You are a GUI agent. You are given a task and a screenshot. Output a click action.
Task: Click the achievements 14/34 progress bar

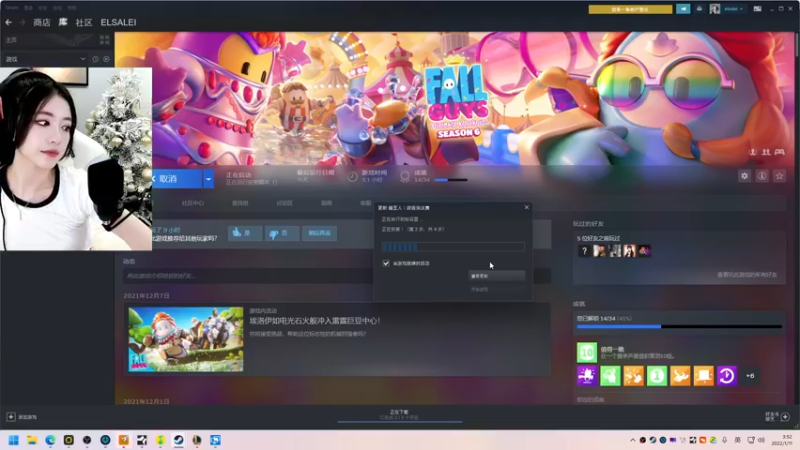pos(679,327)
